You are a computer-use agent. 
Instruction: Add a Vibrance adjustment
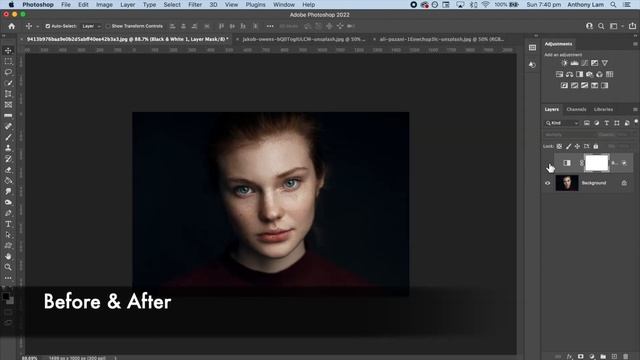click(604, 63)
